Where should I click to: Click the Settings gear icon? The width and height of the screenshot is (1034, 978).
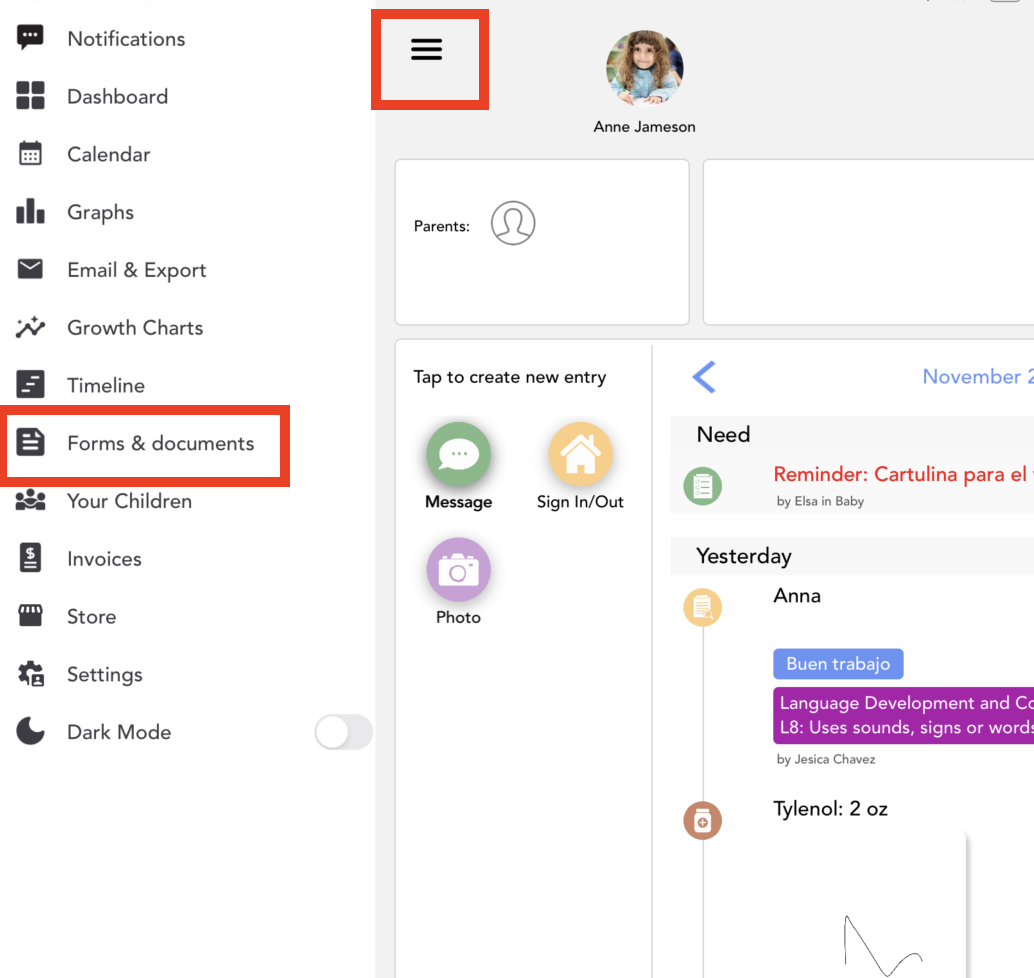(x=30, y=674)
